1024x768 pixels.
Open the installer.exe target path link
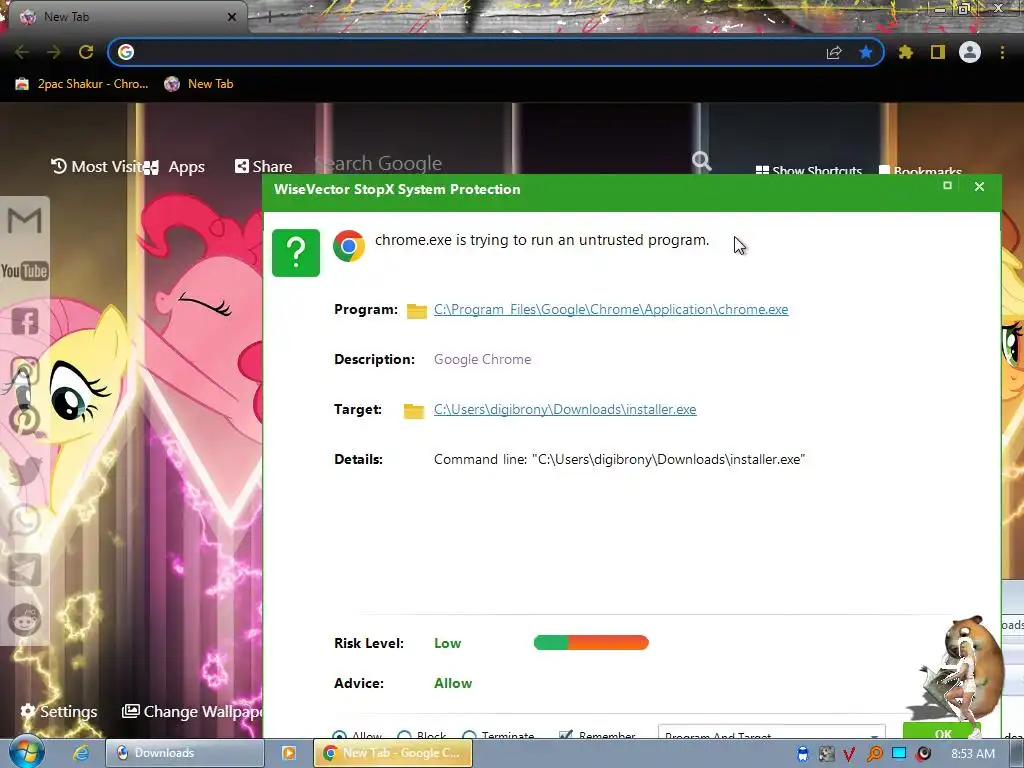565,409
